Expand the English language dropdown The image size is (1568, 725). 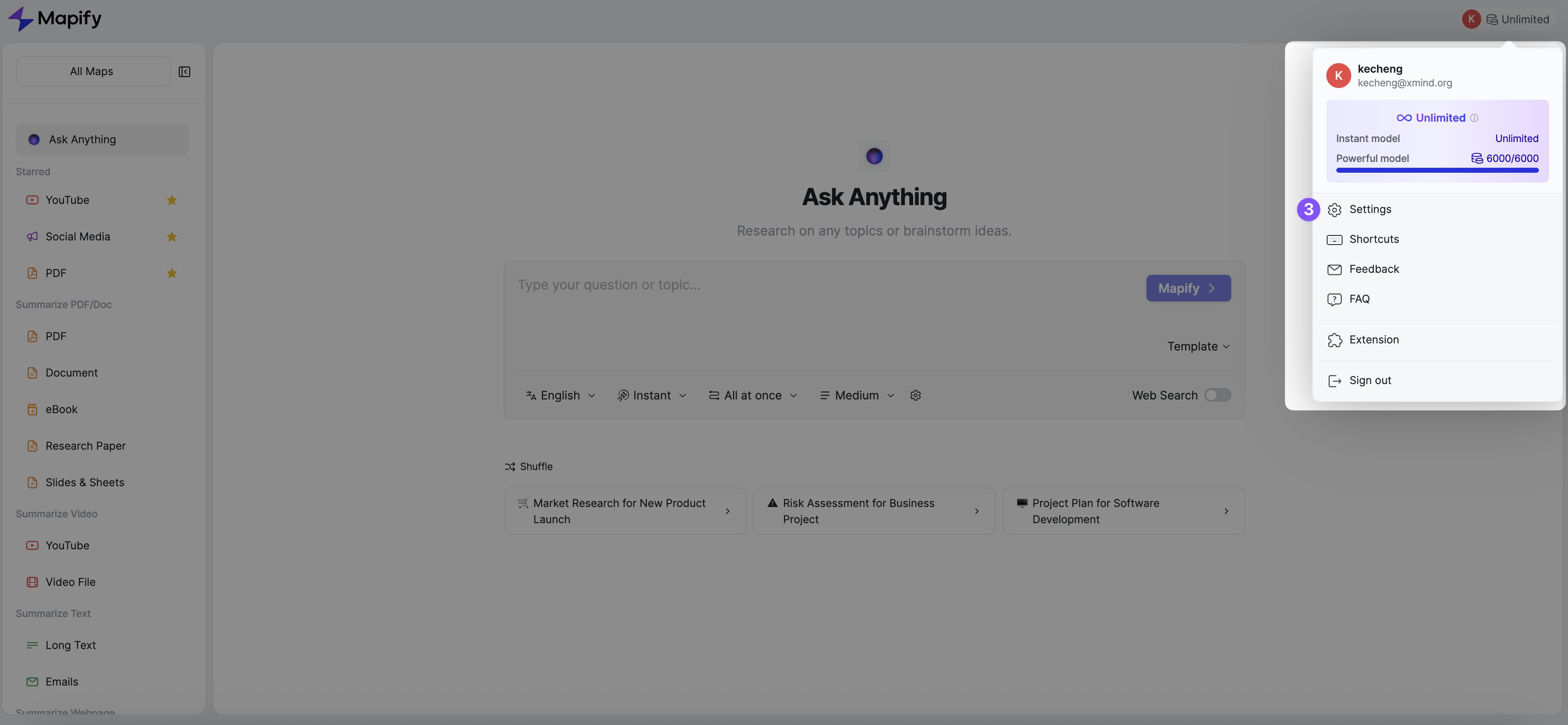tap(559, 395)
